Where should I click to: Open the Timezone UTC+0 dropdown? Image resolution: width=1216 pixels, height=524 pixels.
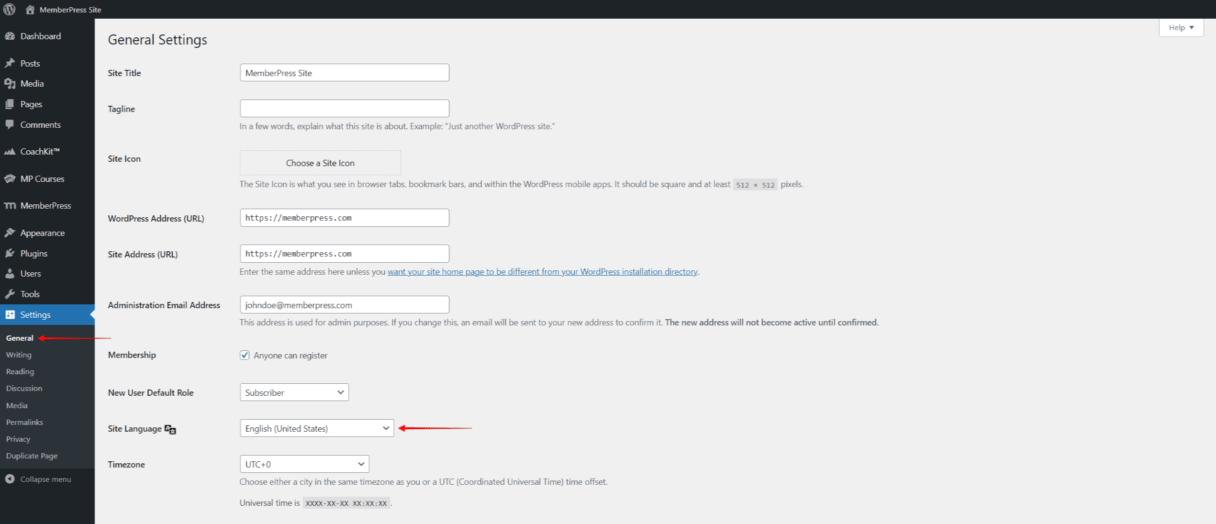point(304,464)
